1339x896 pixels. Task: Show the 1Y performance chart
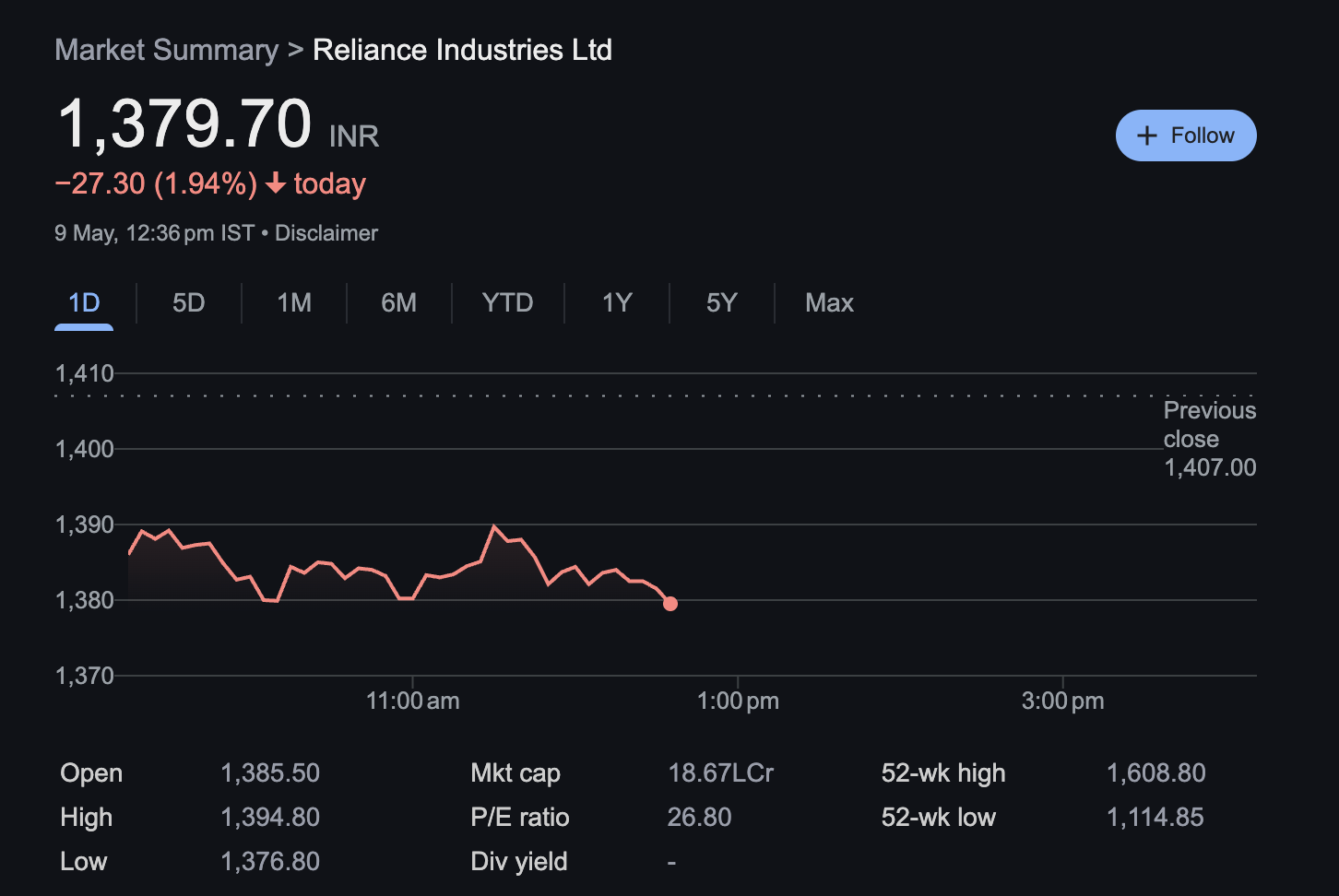coord(616,302)
